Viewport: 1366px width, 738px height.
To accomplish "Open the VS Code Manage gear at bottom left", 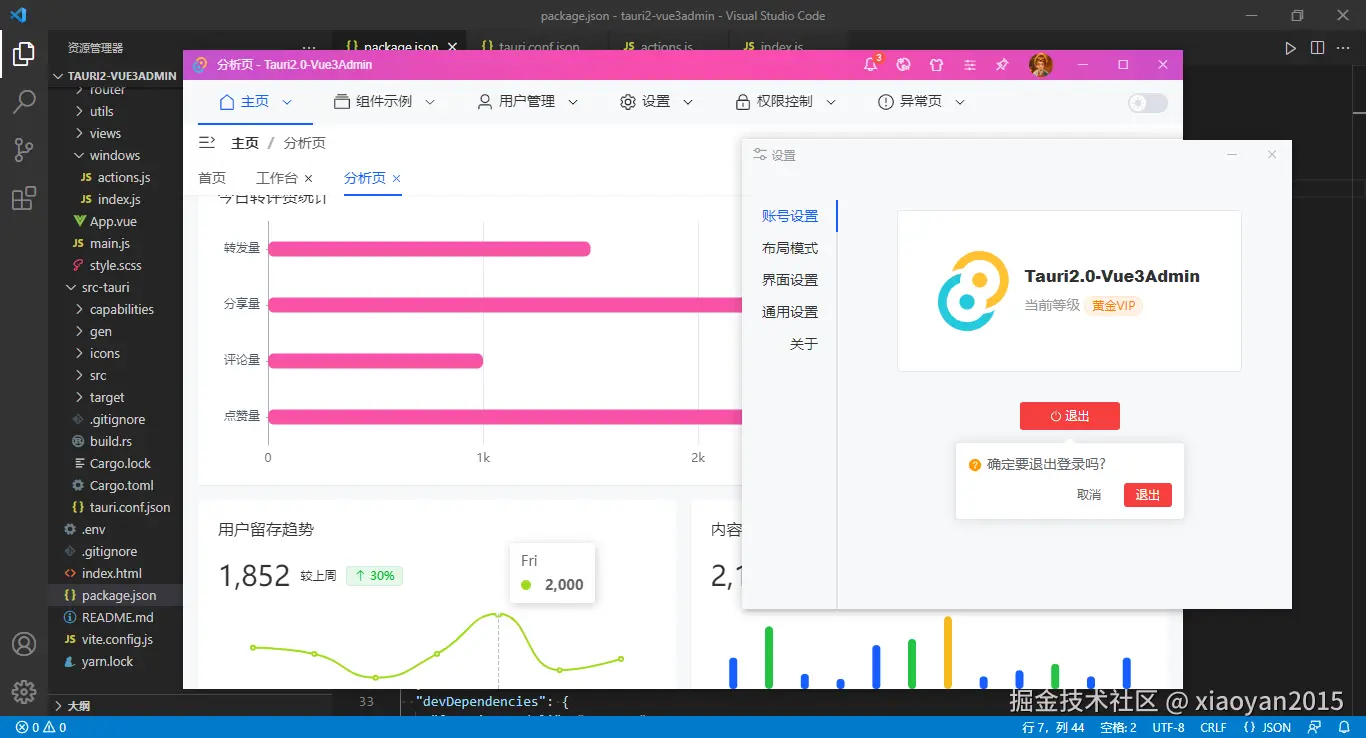I will [x=23, y=691].
